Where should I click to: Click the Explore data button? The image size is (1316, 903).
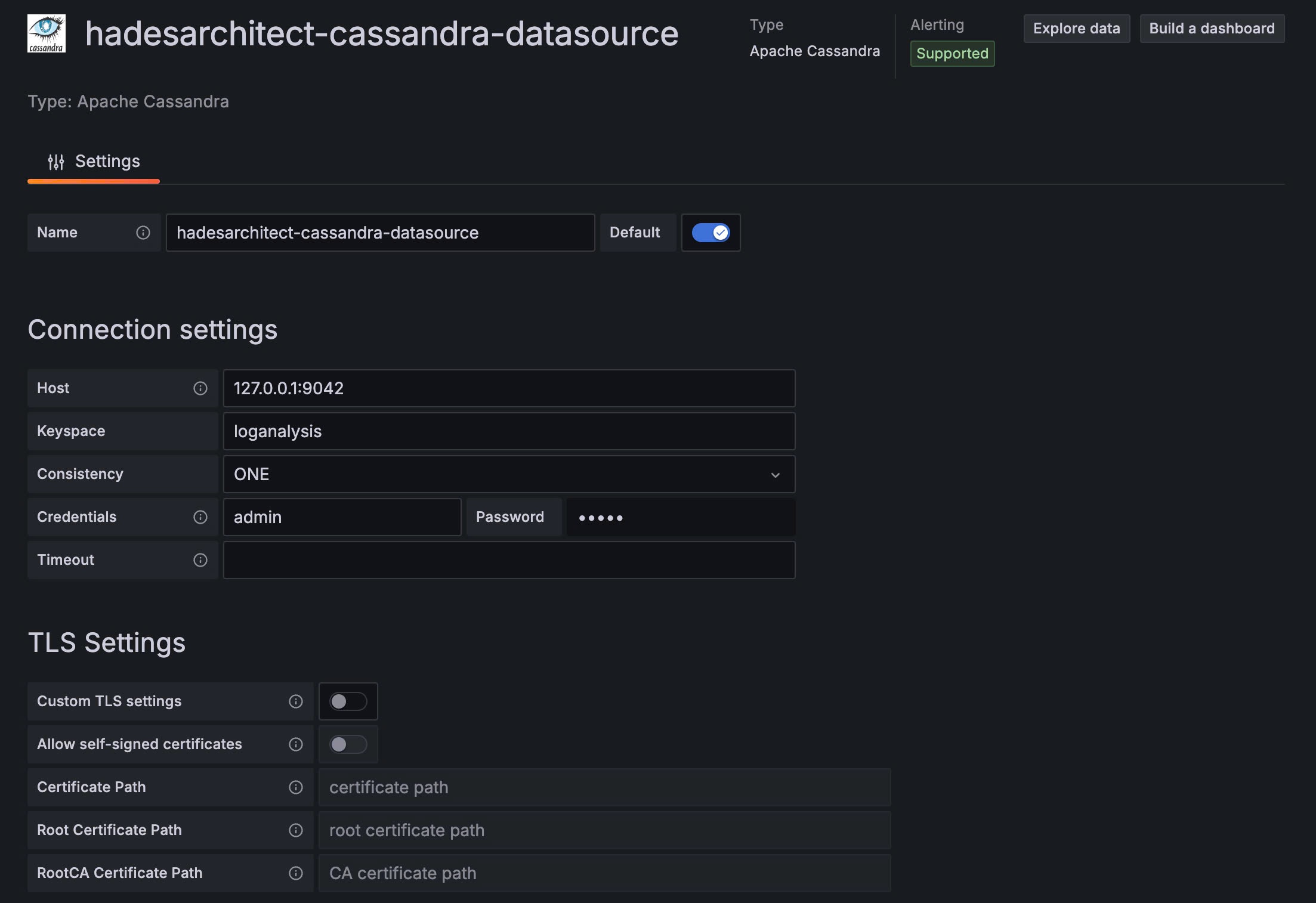(x=1076, y=29)
